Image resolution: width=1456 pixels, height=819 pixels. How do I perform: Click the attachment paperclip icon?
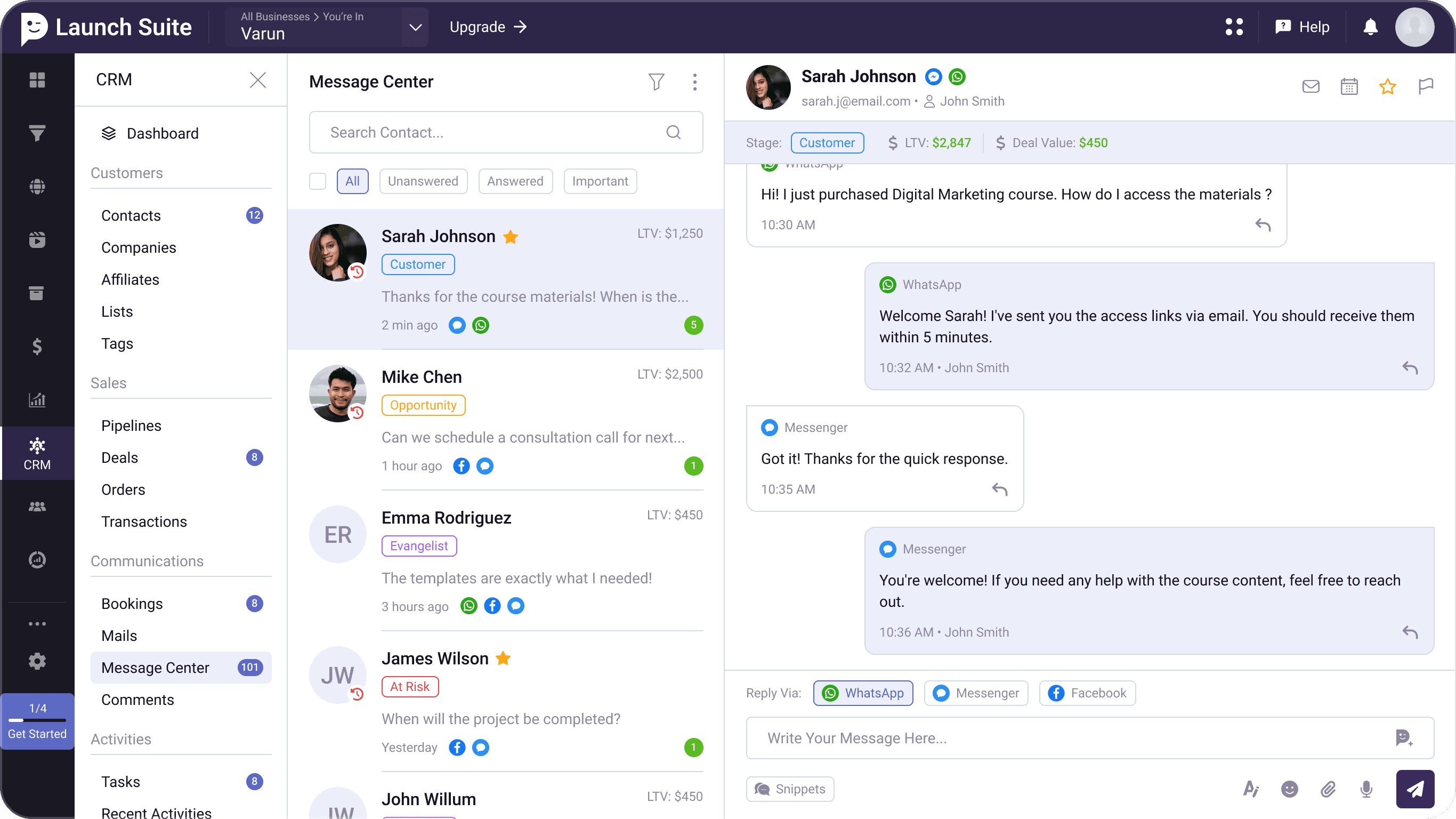coord(1328,789)
